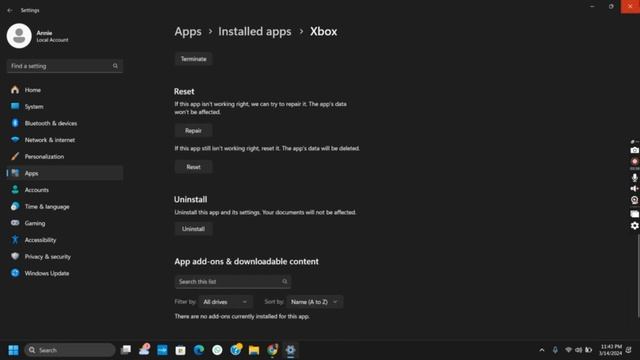The height and width of the screenshot is (360, 640).
Task: Click the taskbar Search box
Action: (70, 350)
